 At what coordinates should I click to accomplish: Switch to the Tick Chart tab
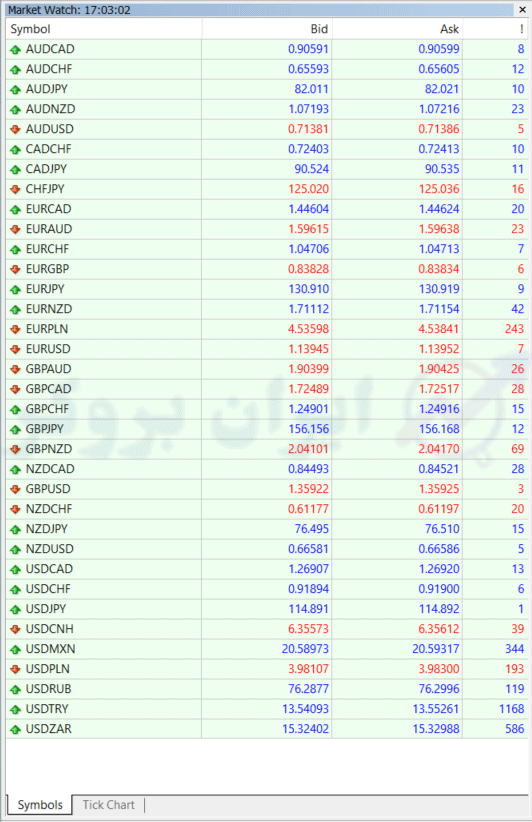[108, 805]
